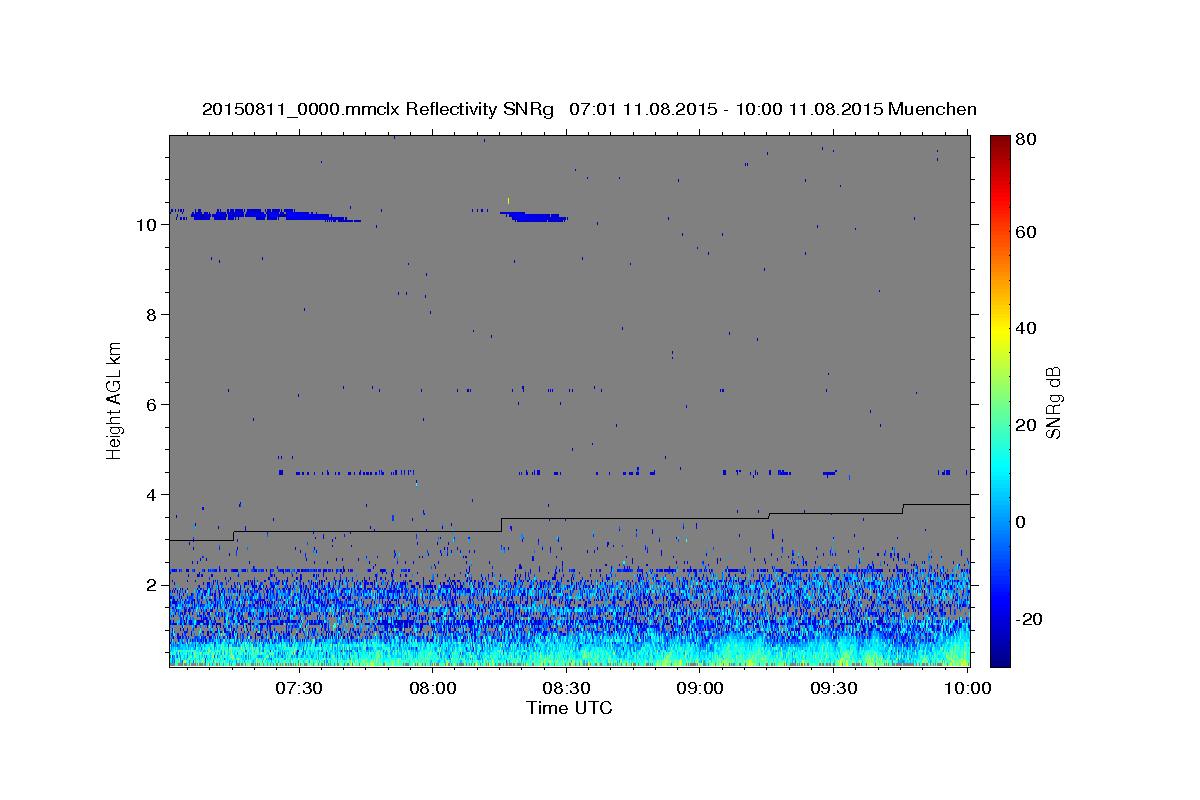Click the colorbar value 40

point(1024,328)
